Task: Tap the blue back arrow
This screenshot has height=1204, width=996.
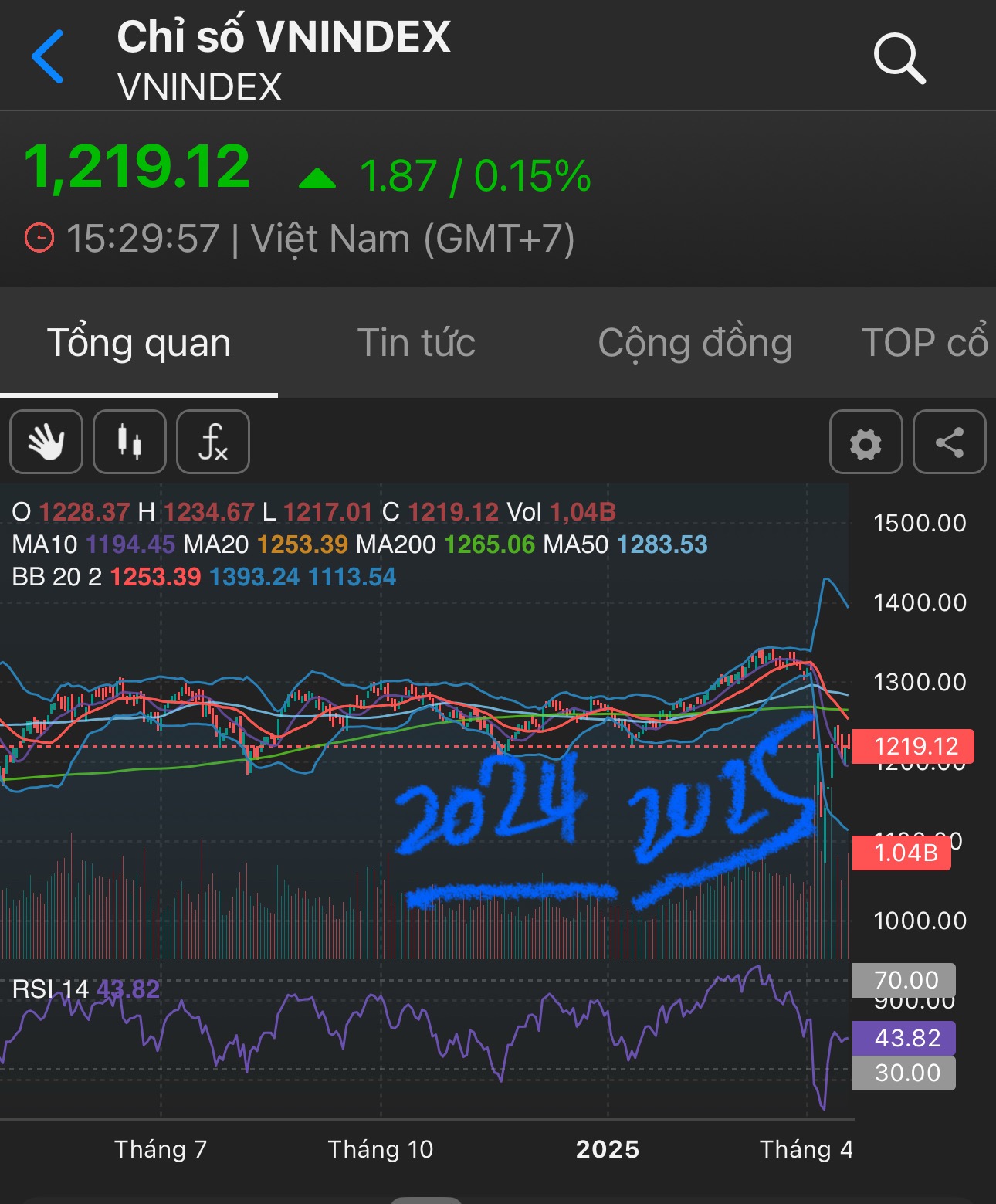Action: pyautogui.click(x=47, y=56)
